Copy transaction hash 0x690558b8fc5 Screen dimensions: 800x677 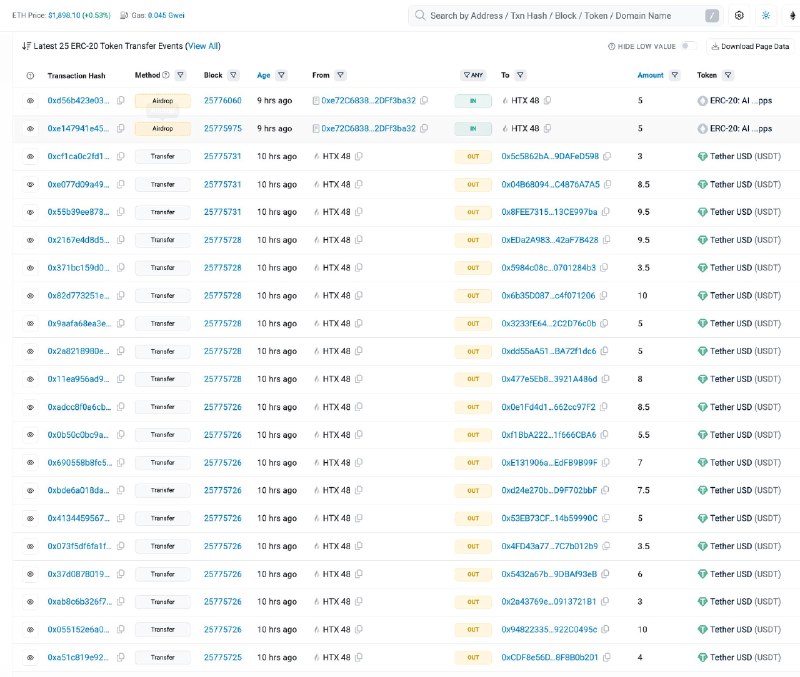coord(121,463)
